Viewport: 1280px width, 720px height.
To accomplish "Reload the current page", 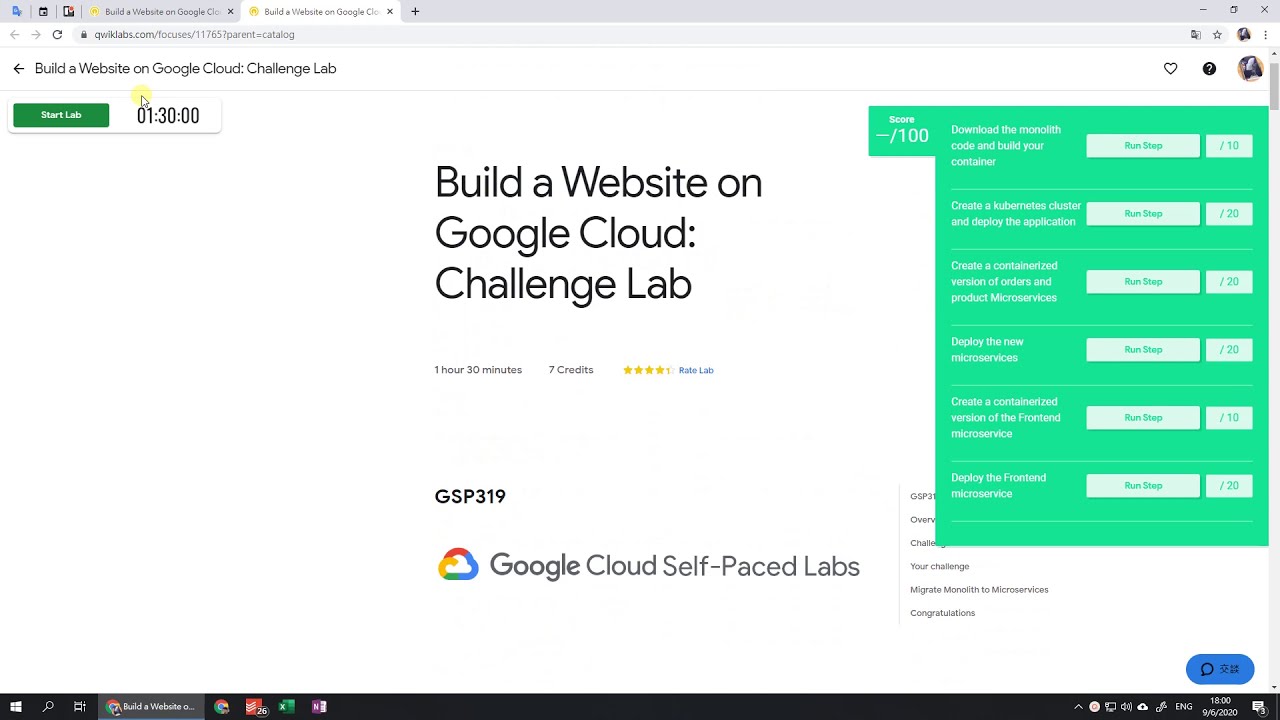I will (x=57, y=34).
